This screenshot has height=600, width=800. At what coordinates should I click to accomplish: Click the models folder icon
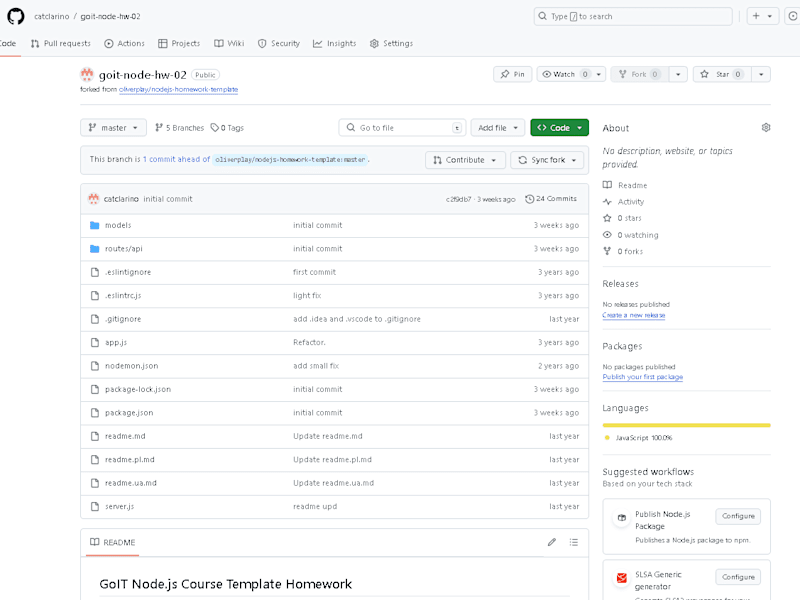(94, 225)
